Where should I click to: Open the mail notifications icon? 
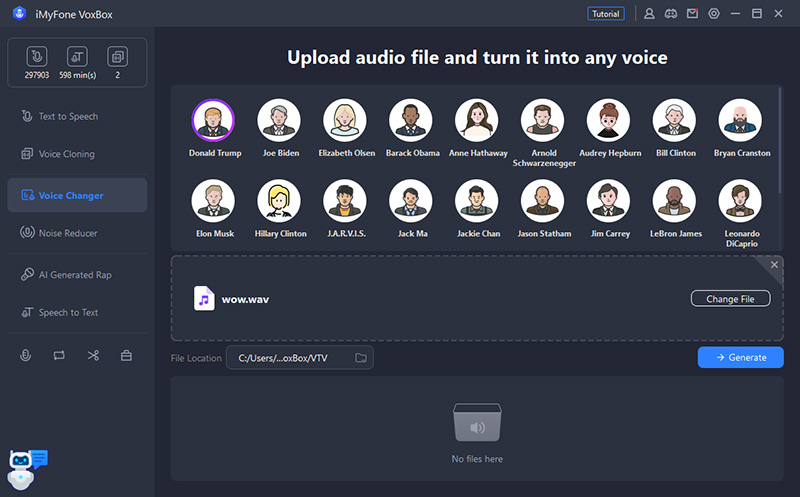pyautogui.click(x=692, y=13)
